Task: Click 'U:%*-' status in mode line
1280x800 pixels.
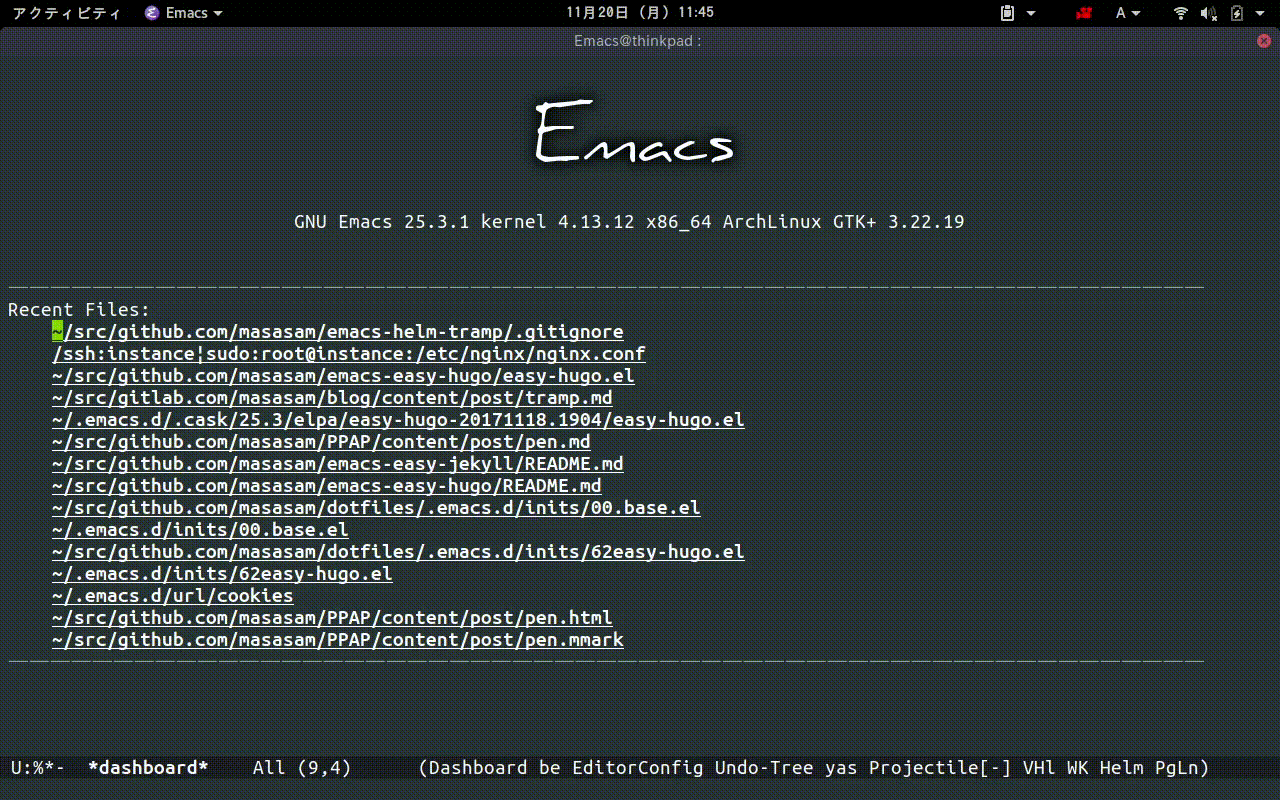Action: tap(38, 768)
